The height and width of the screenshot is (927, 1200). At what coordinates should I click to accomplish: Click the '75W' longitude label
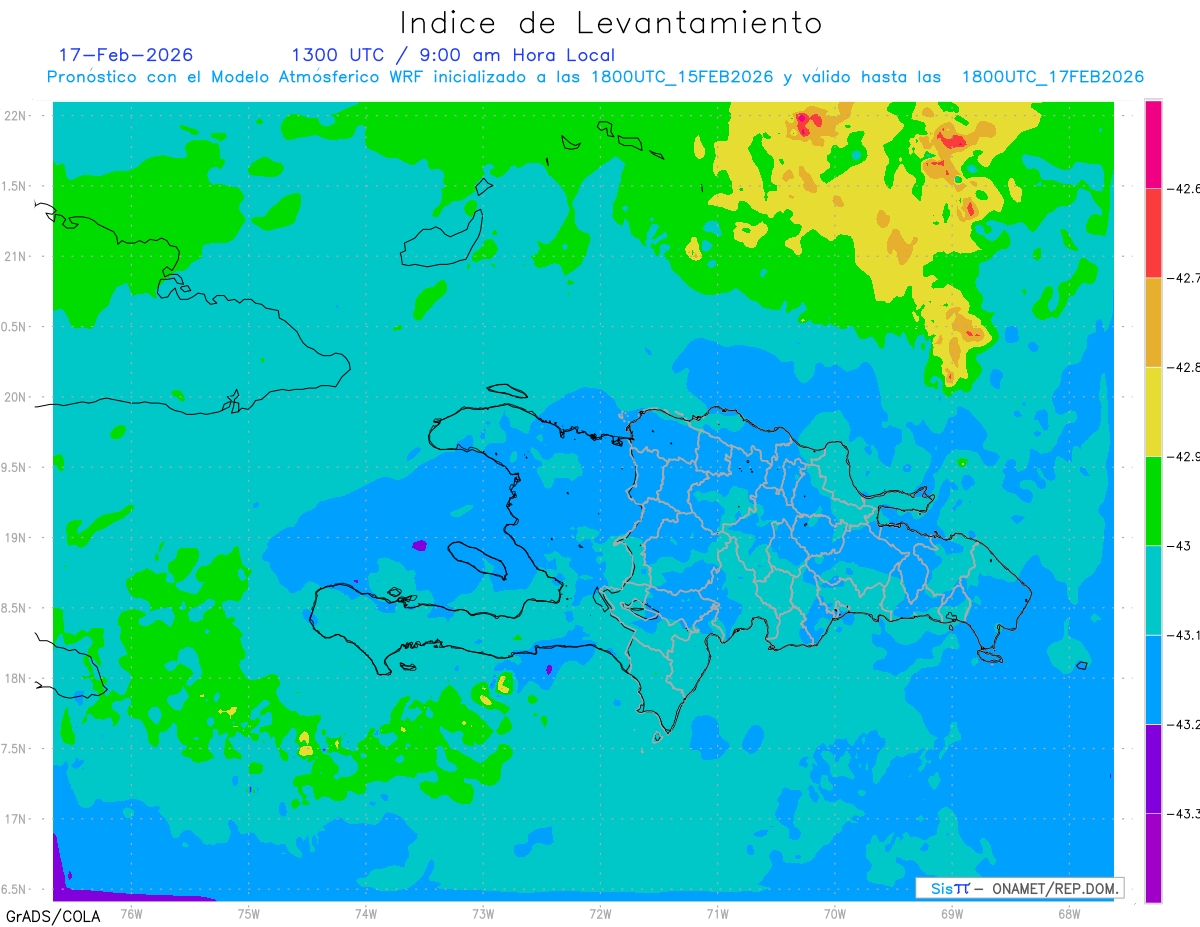(x=249, y=912)
